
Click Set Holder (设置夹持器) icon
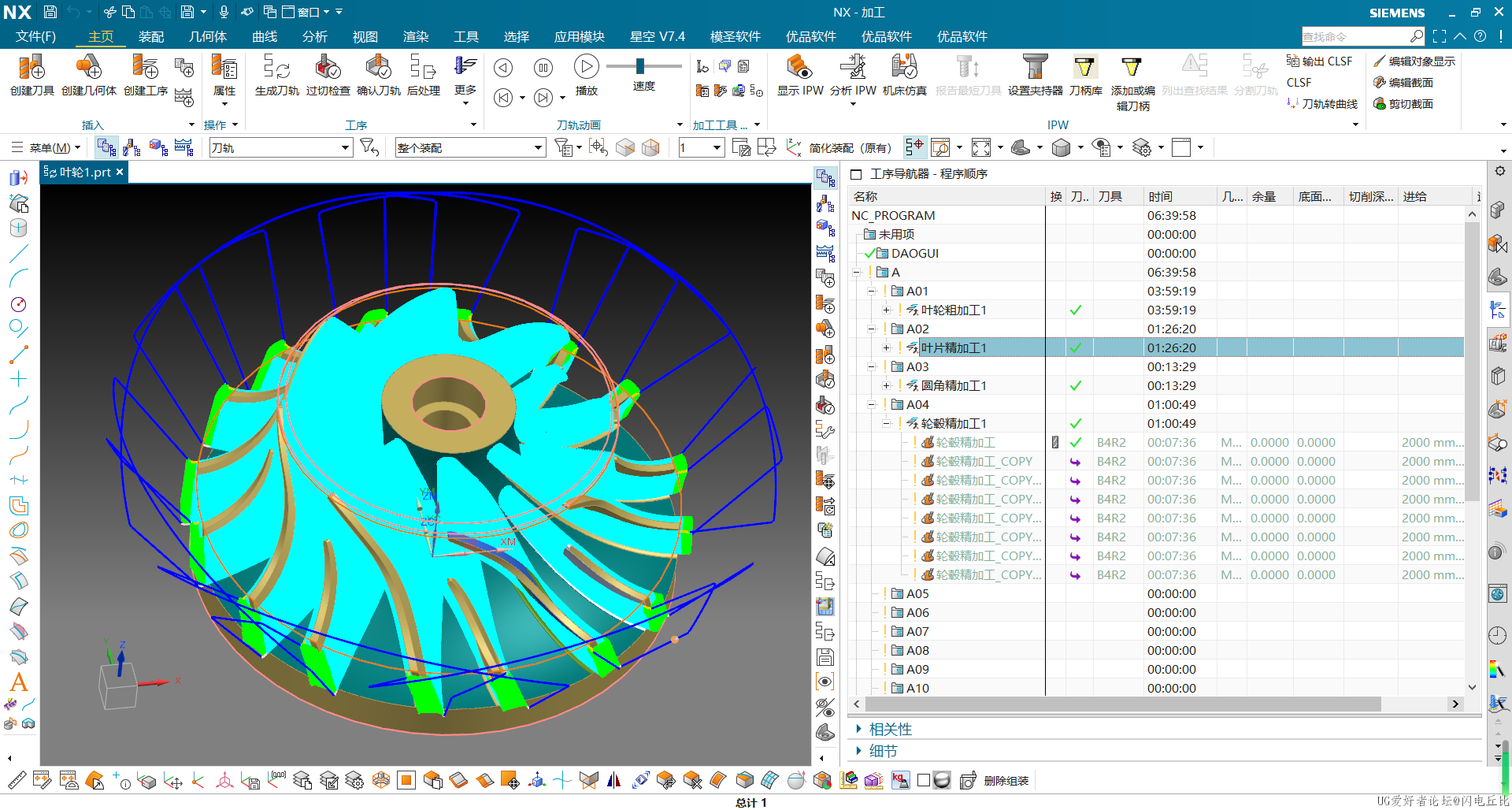tap(1036, 75)
